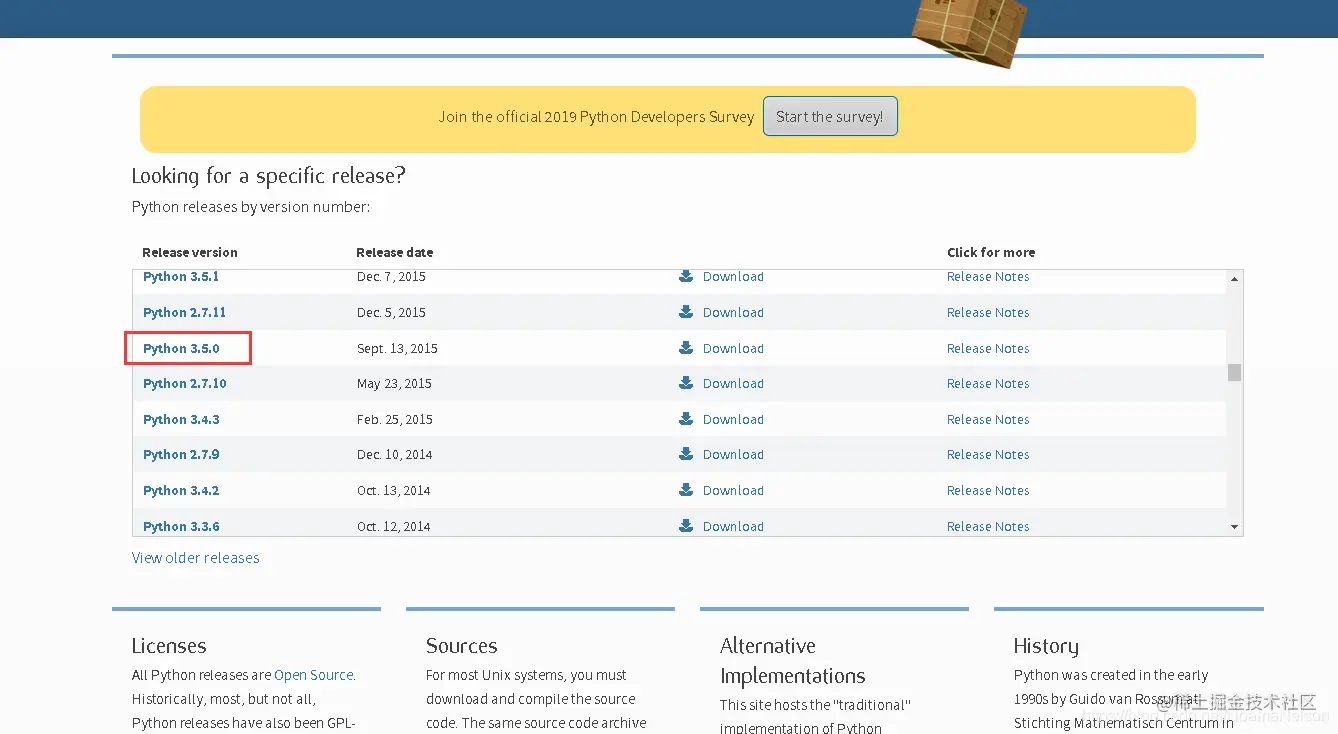
Task: Click the Feb. 25, 2015 release date
Action: pyautogui.click(x=395, y=419)
